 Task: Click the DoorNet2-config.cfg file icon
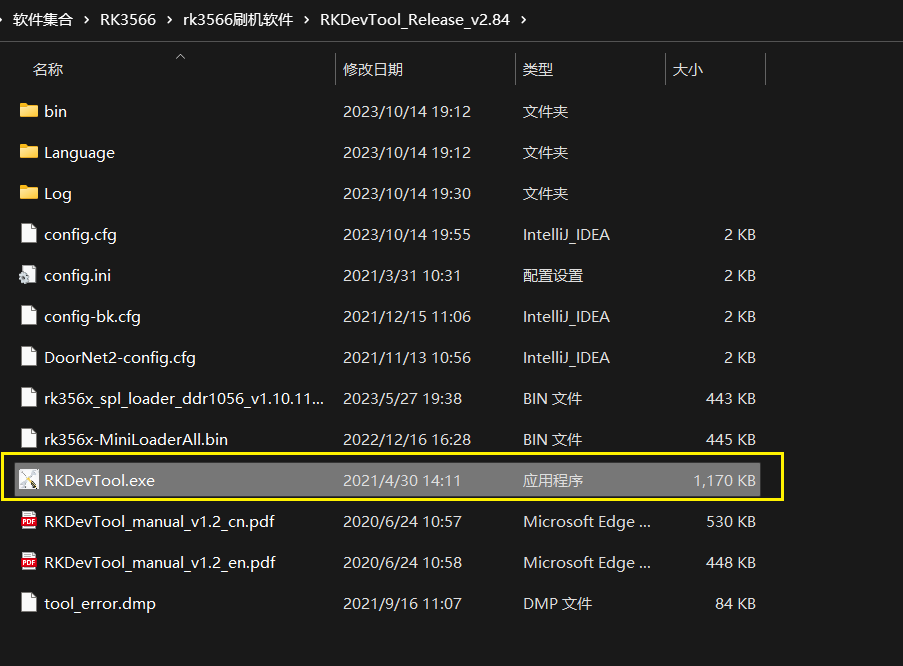(x=29, y=357)
